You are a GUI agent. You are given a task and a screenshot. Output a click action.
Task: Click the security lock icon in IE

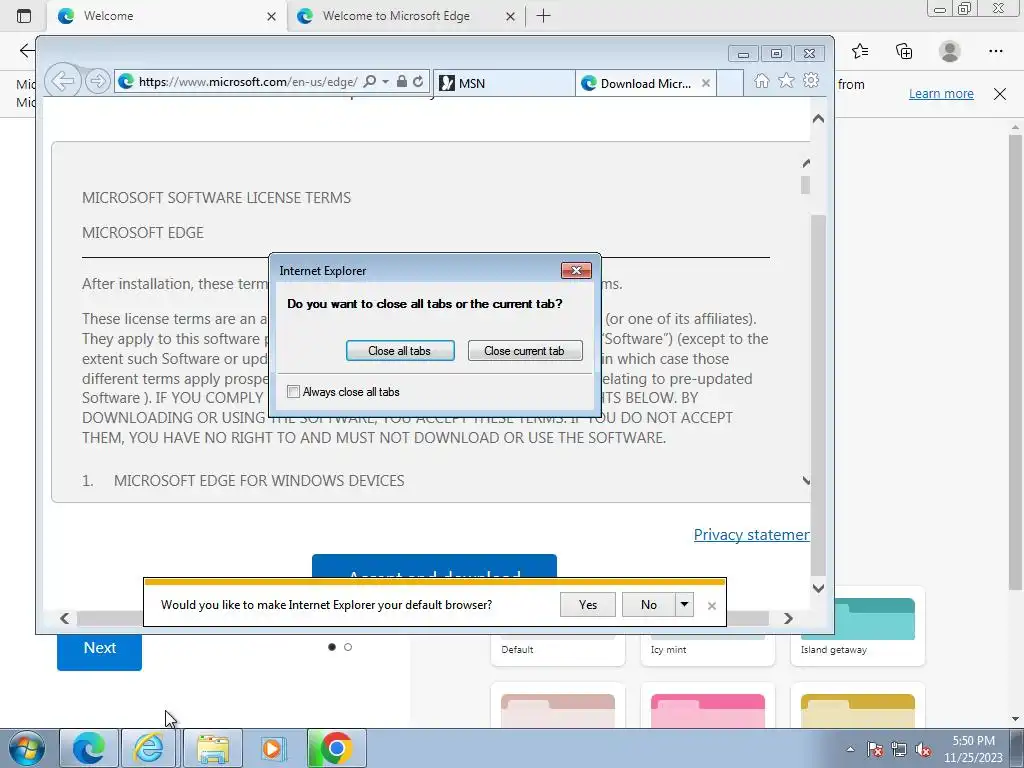[402, 81]
